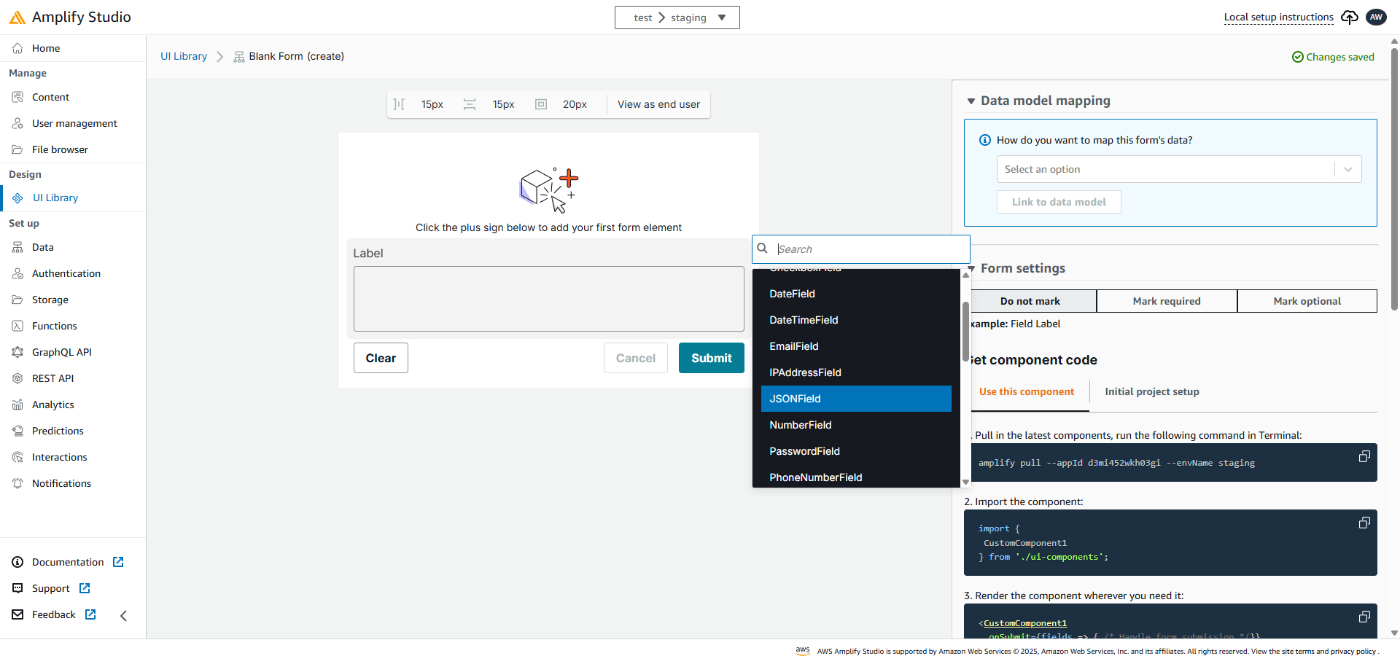Click the Search field in the dropdown

coord(861,249)
